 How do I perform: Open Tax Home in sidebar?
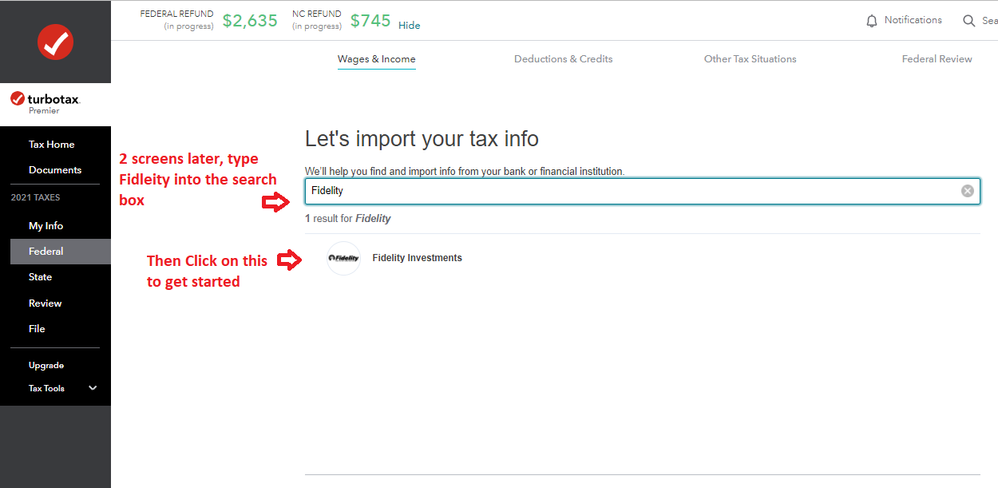point(52,144)
